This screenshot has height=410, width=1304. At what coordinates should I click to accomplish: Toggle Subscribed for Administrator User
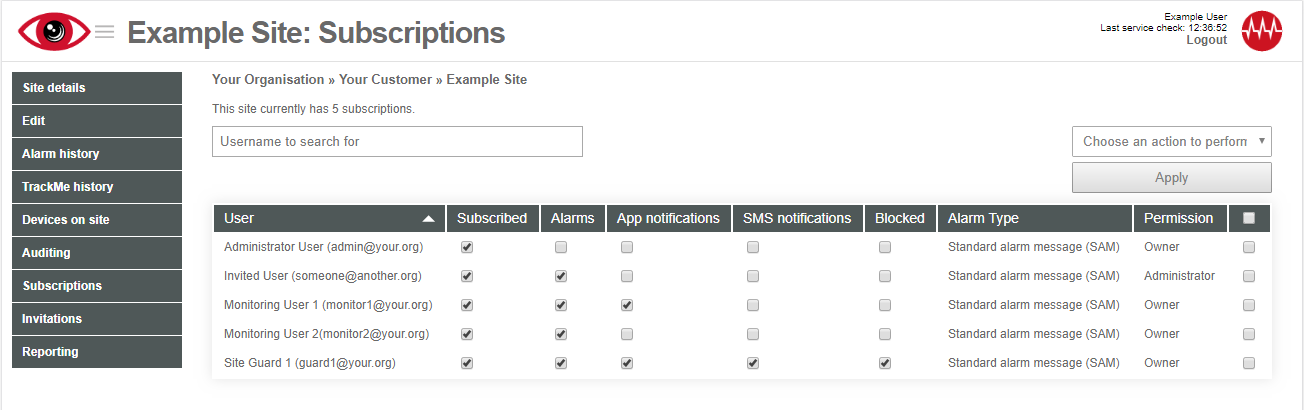467,247
